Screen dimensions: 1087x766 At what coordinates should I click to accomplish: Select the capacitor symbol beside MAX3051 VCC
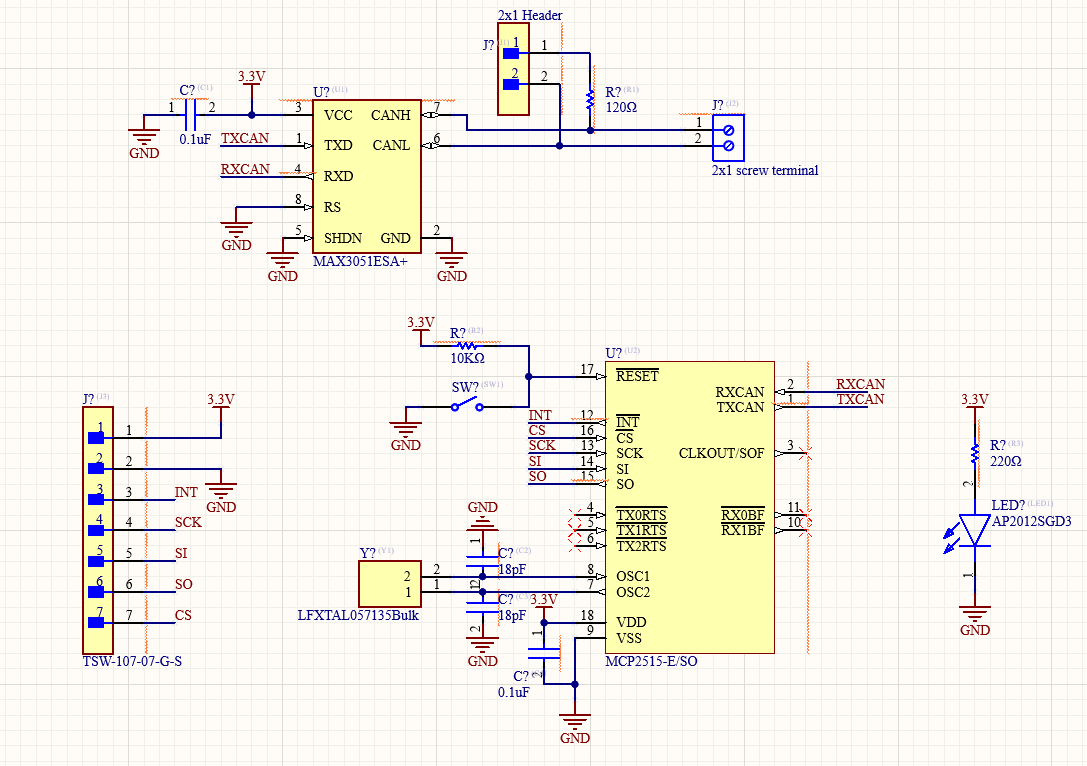191,114
